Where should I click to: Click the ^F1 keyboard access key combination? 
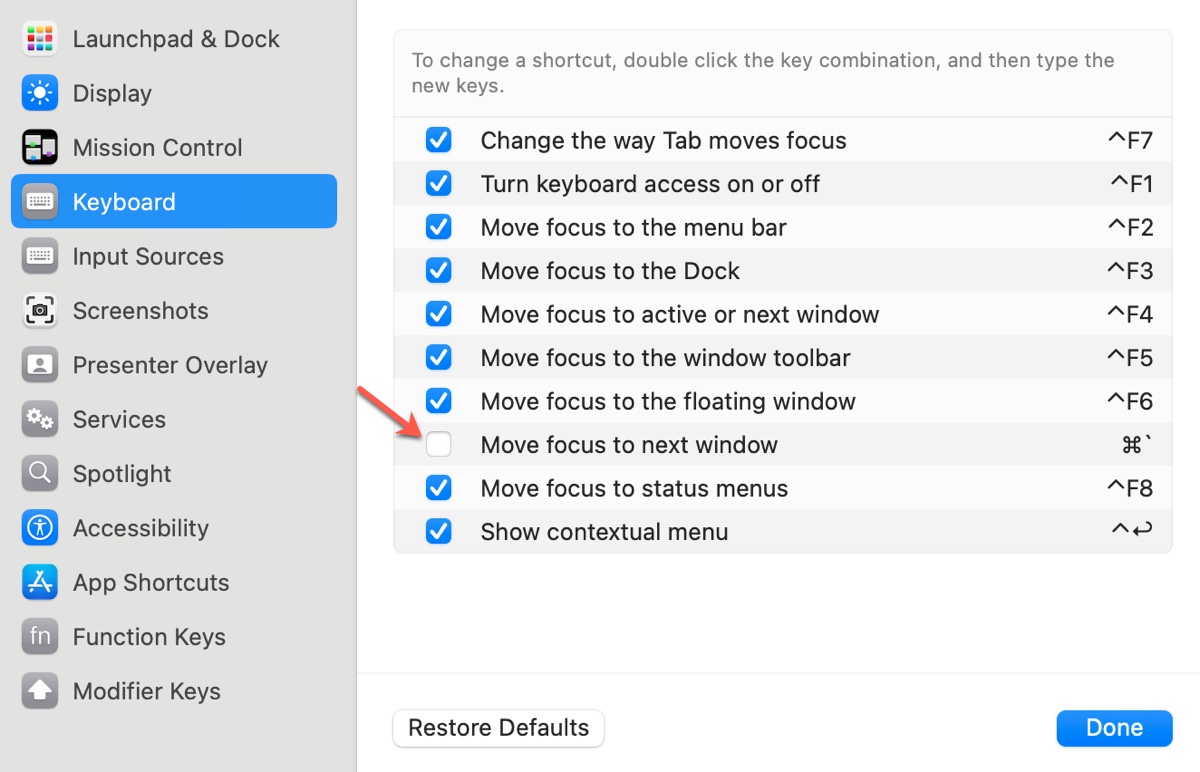(x=1131, y=184)
